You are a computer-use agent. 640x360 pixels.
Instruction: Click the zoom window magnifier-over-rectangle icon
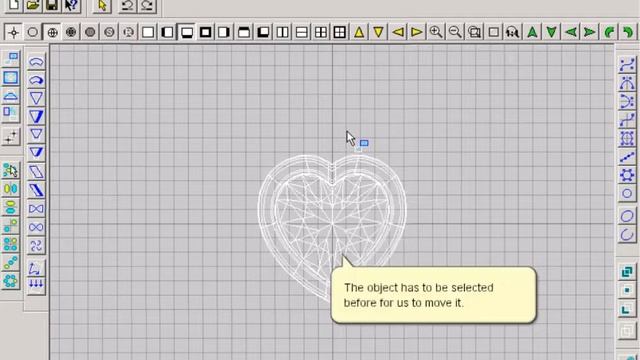coord(474,32)
